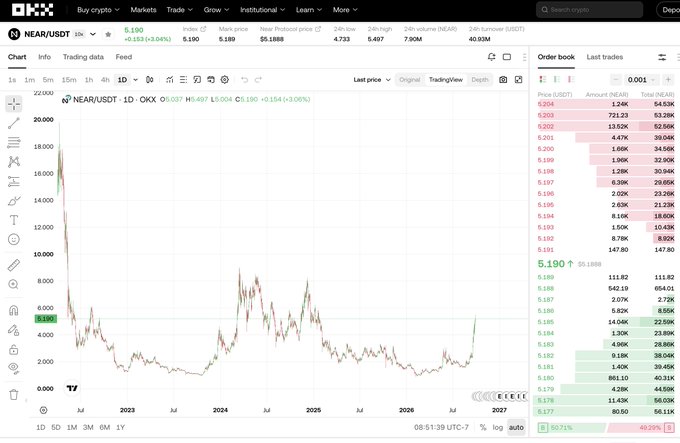
Task: Open the Markets page
Action: tap(143, 10)
